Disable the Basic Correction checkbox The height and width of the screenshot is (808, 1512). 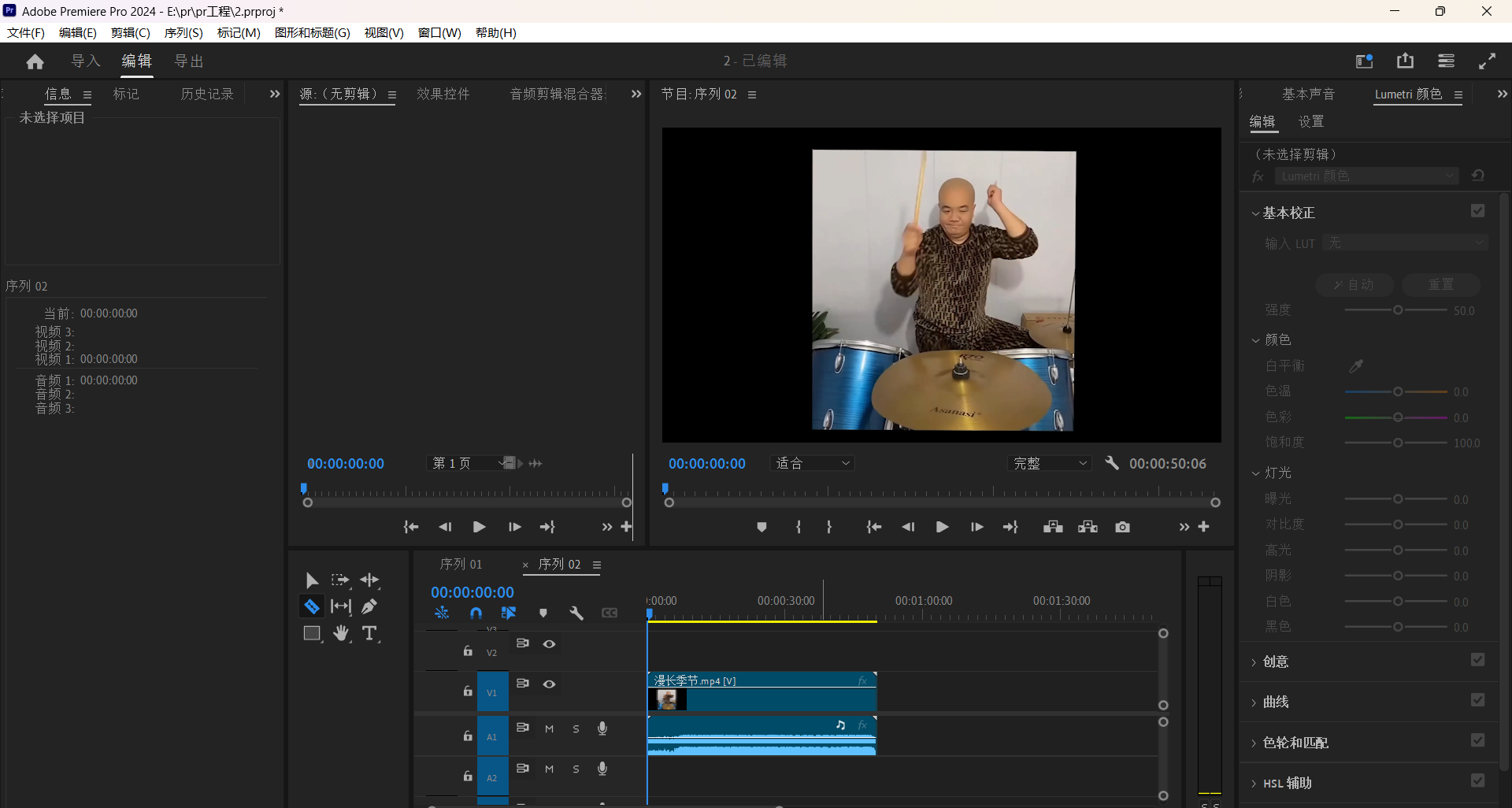click(x=1477, y=211)
